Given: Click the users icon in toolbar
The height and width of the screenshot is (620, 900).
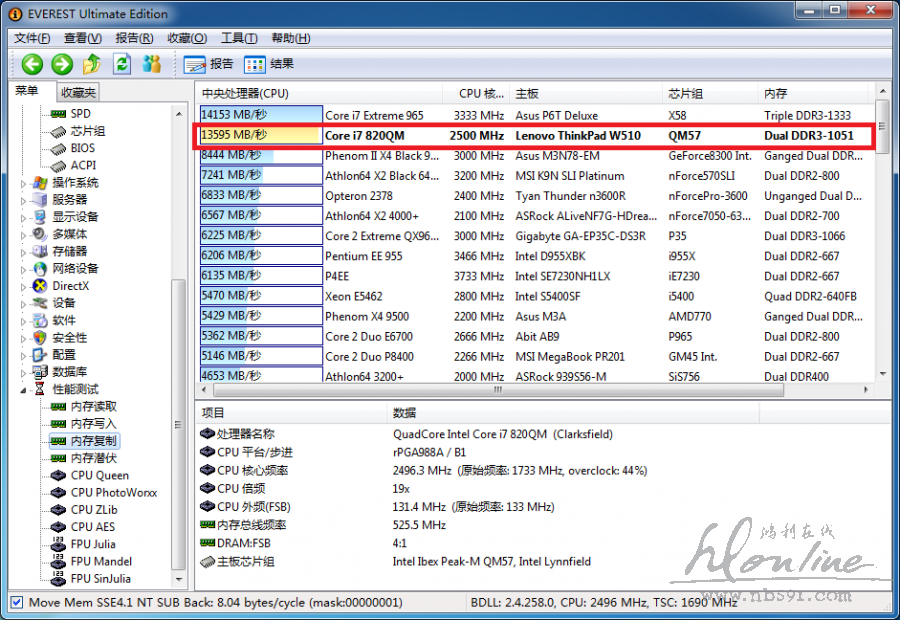Looking at the screenshot, I should 152,64.
